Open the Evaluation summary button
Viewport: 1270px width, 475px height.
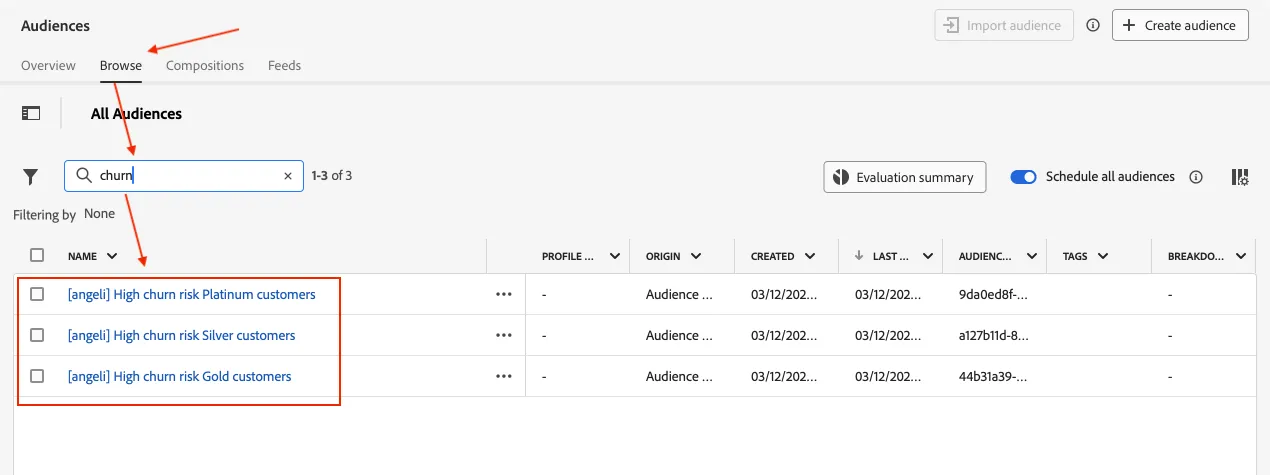tap(905, 177)
